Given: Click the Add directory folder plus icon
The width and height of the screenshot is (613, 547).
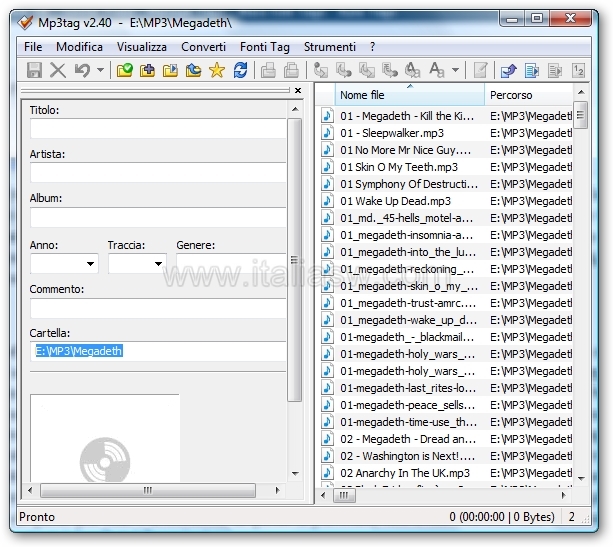Looking at the screenshot, I should (147, 70).
